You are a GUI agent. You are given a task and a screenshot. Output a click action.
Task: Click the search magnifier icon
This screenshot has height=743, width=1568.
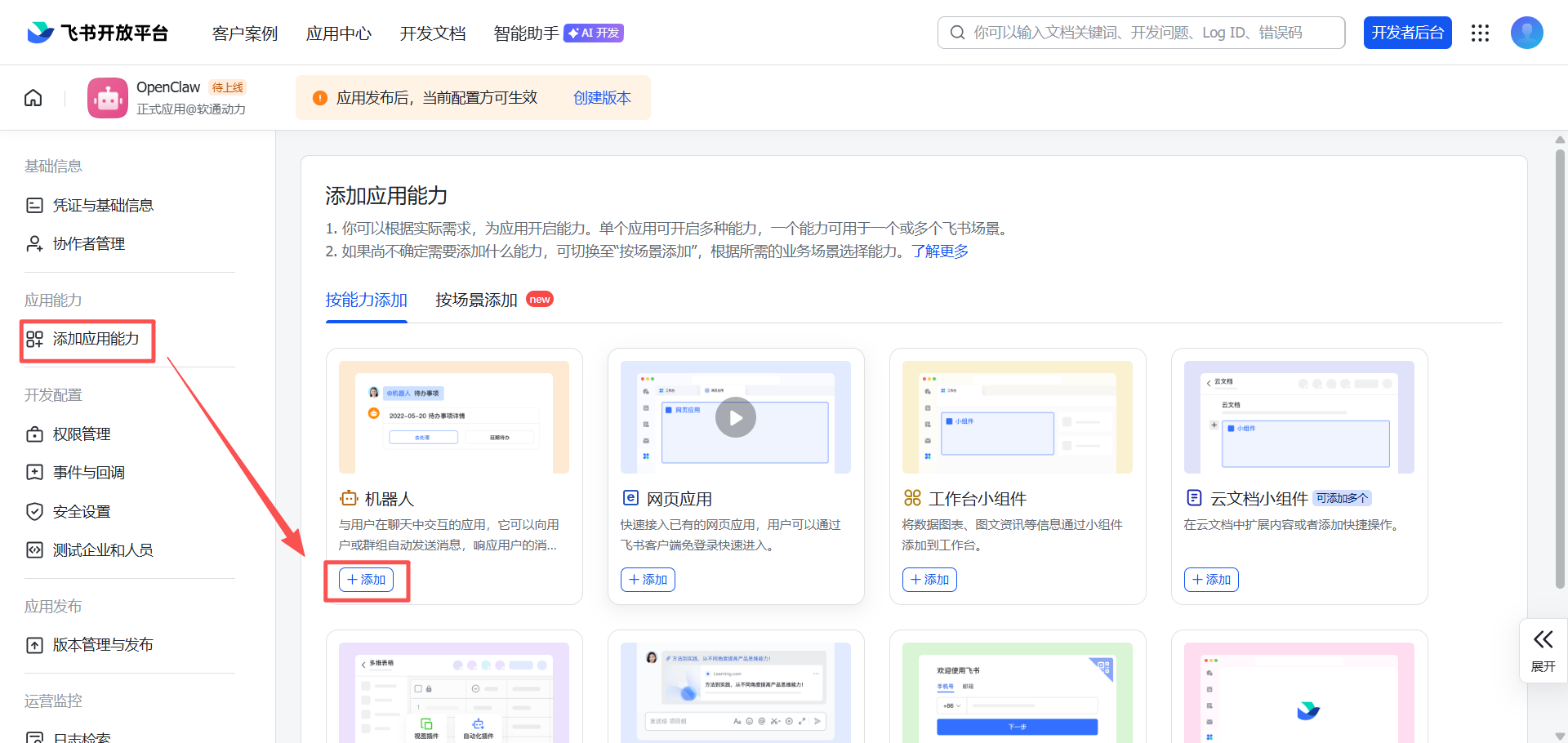(957, 33)
